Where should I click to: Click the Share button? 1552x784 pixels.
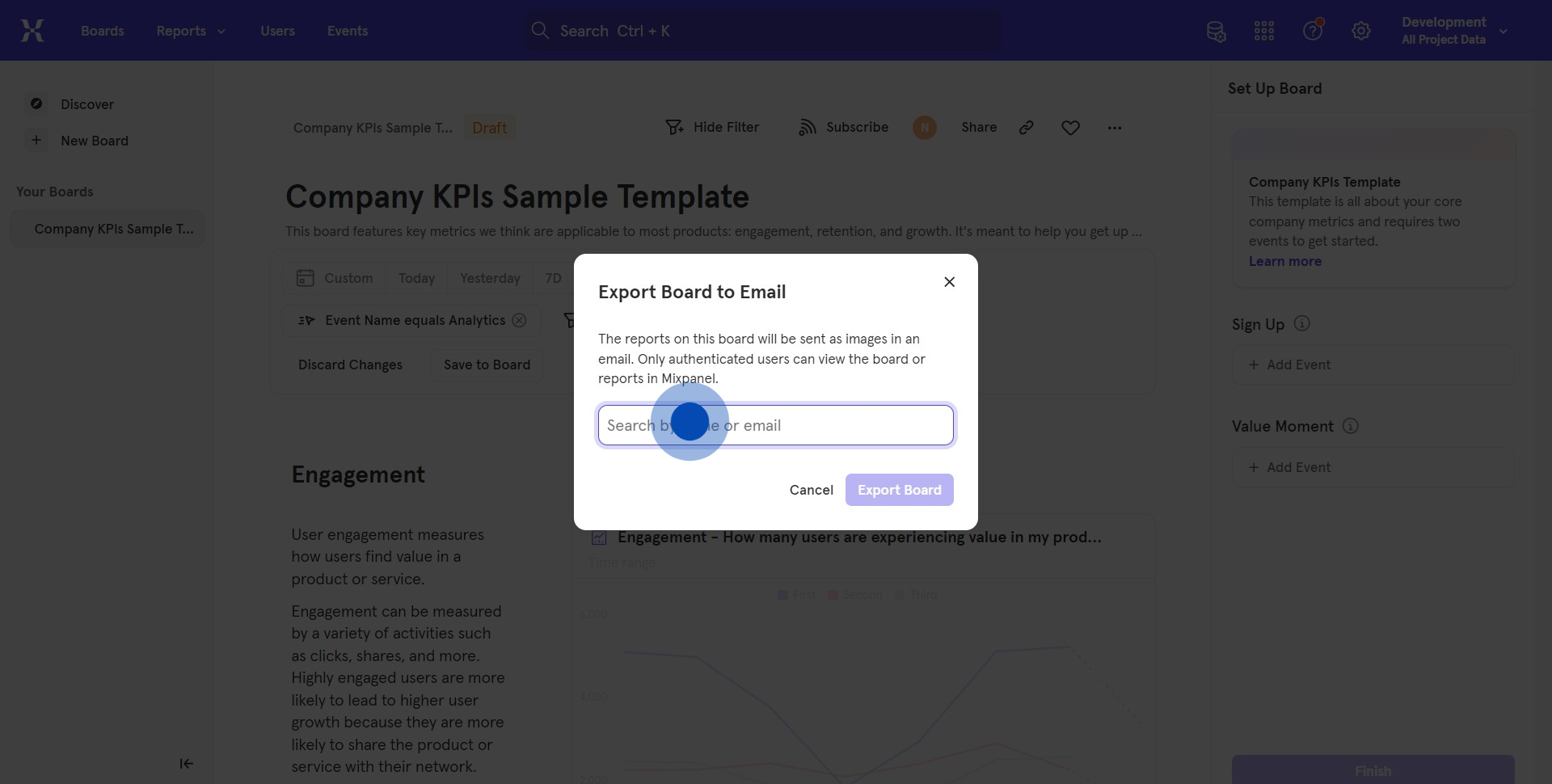pos(979,128)
